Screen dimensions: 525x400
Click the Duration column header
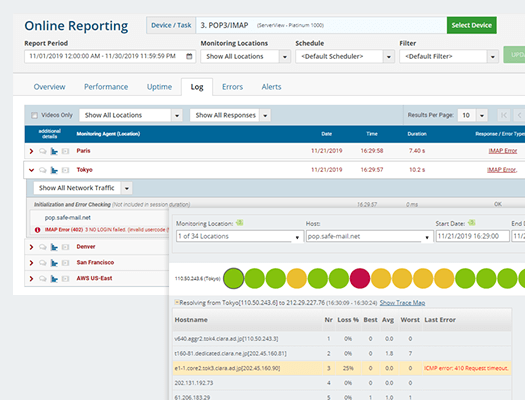pos(417,134)
